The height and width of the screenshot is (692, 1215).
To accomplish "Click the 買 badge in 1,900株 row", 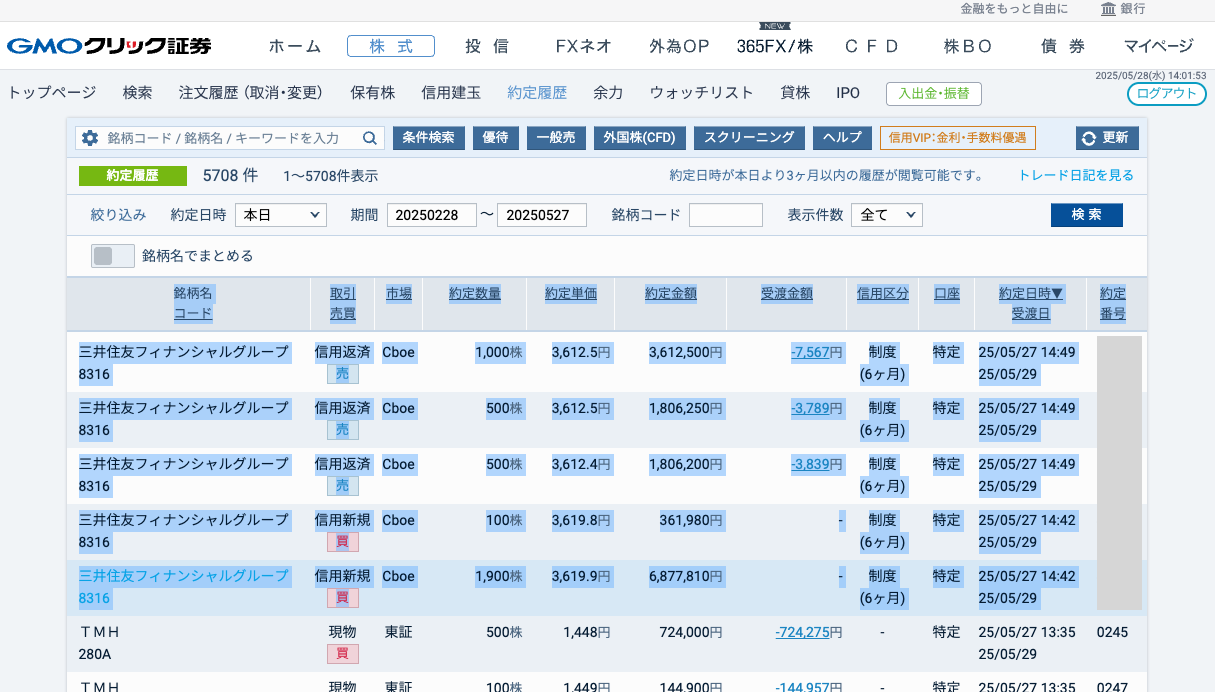I will click(x=343, y=598).
